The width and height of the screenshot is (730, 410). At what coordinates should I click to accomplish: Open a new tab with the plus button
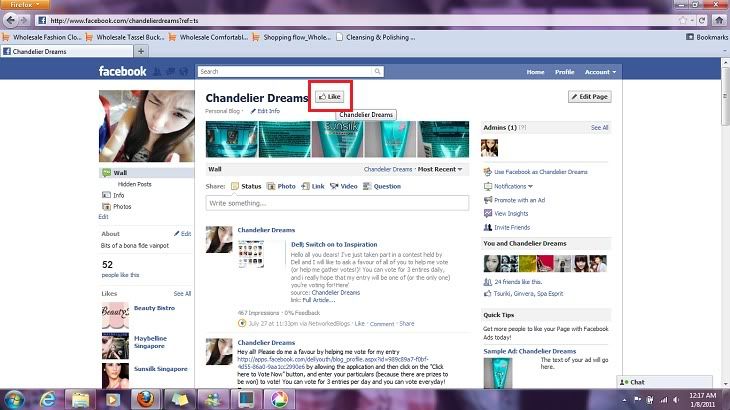point(141,51)
